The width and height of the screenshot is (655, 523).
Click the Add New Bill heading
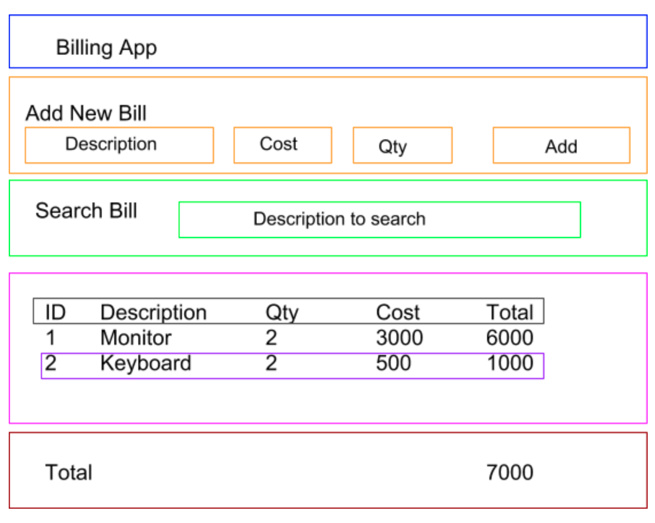(x=86, y=113)
